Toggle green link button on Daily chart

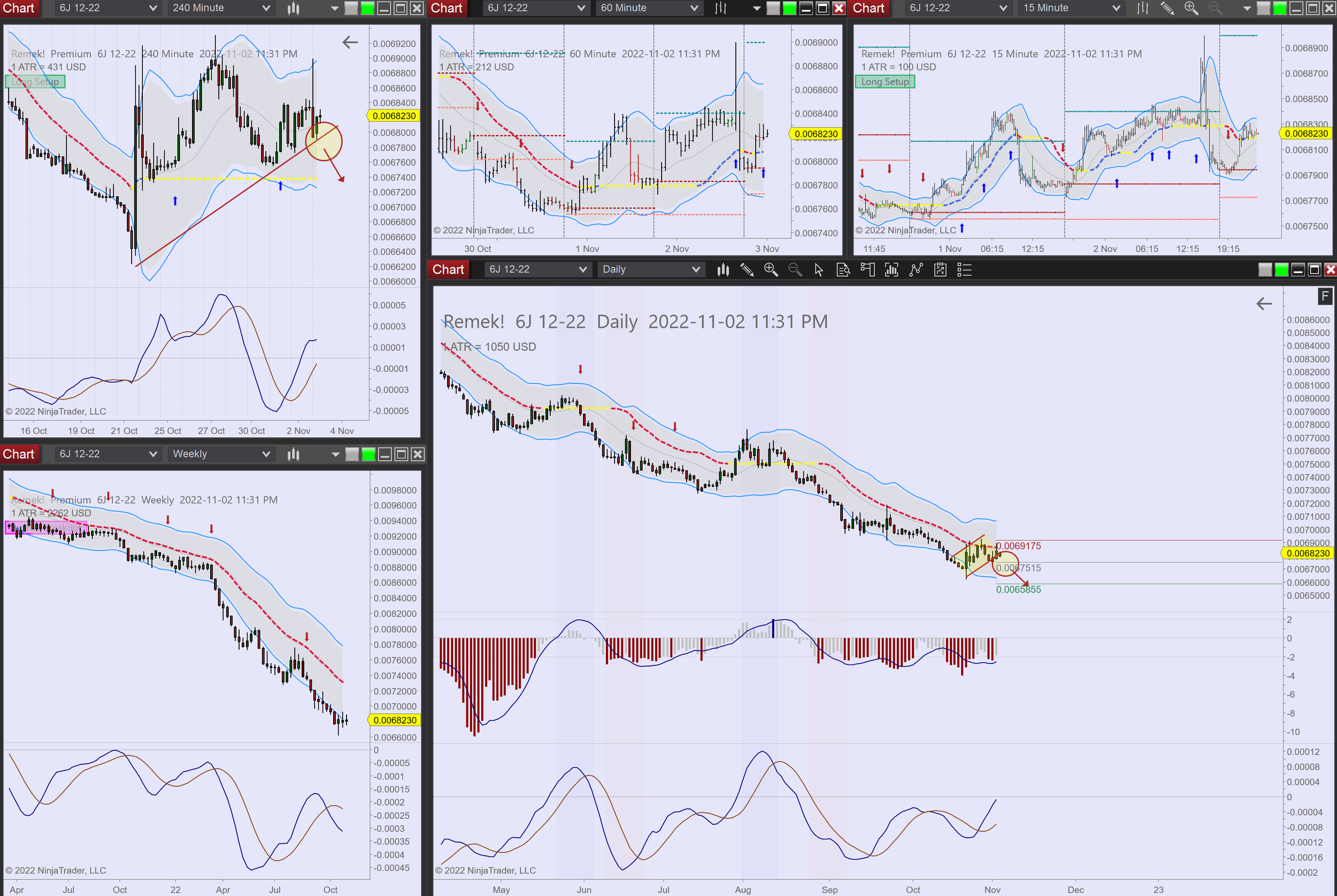click(1281, 270)
